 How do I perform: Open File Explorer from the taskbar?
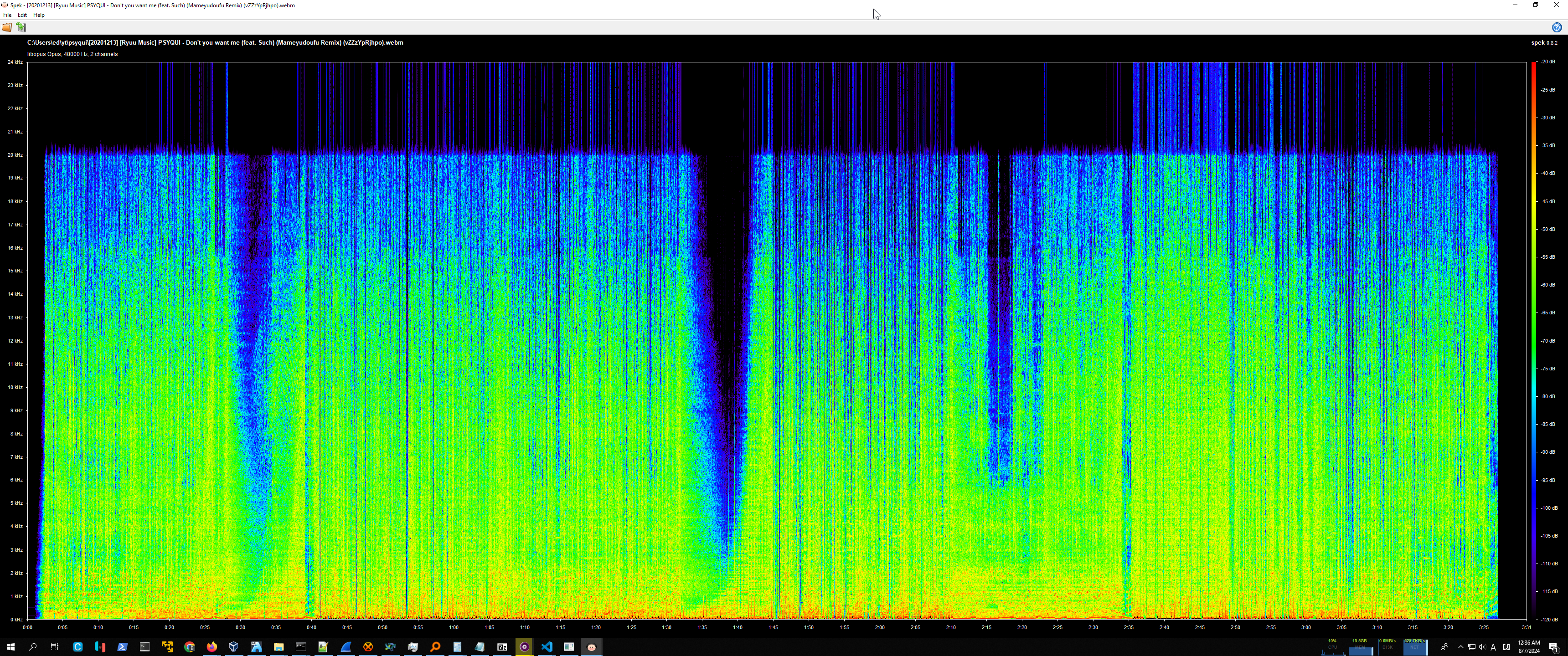(278, 647)
